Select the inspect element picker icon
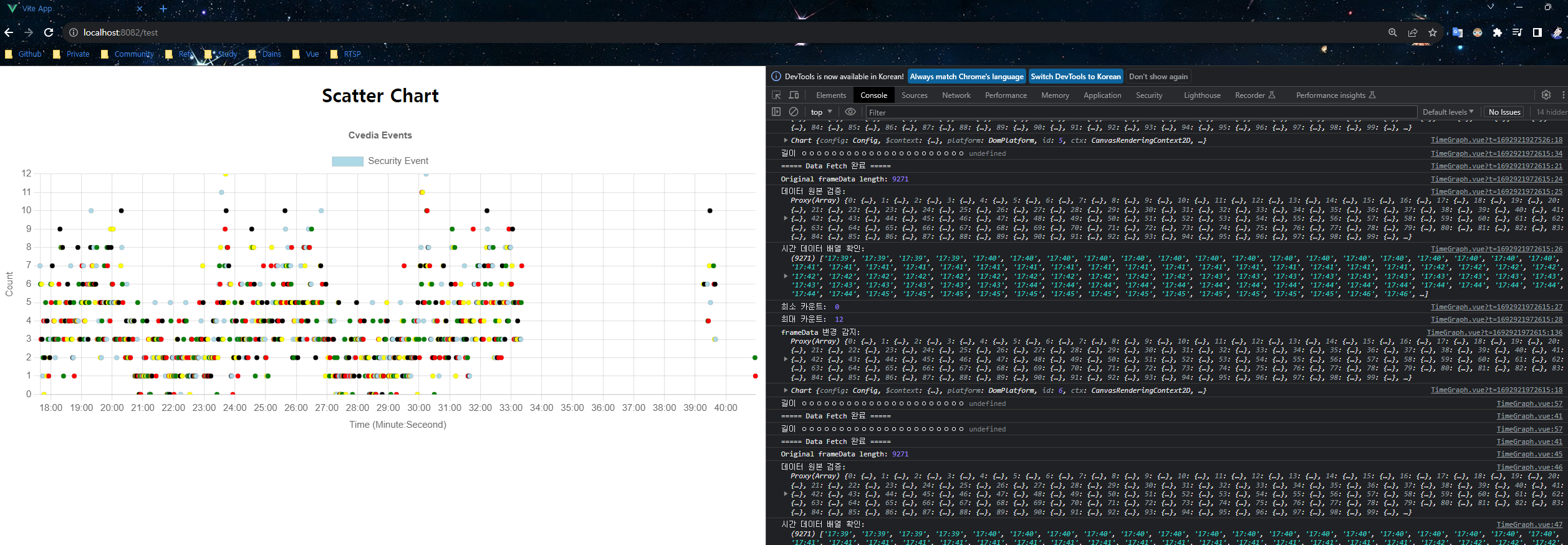1568x545 pixels. click(776, 95)
